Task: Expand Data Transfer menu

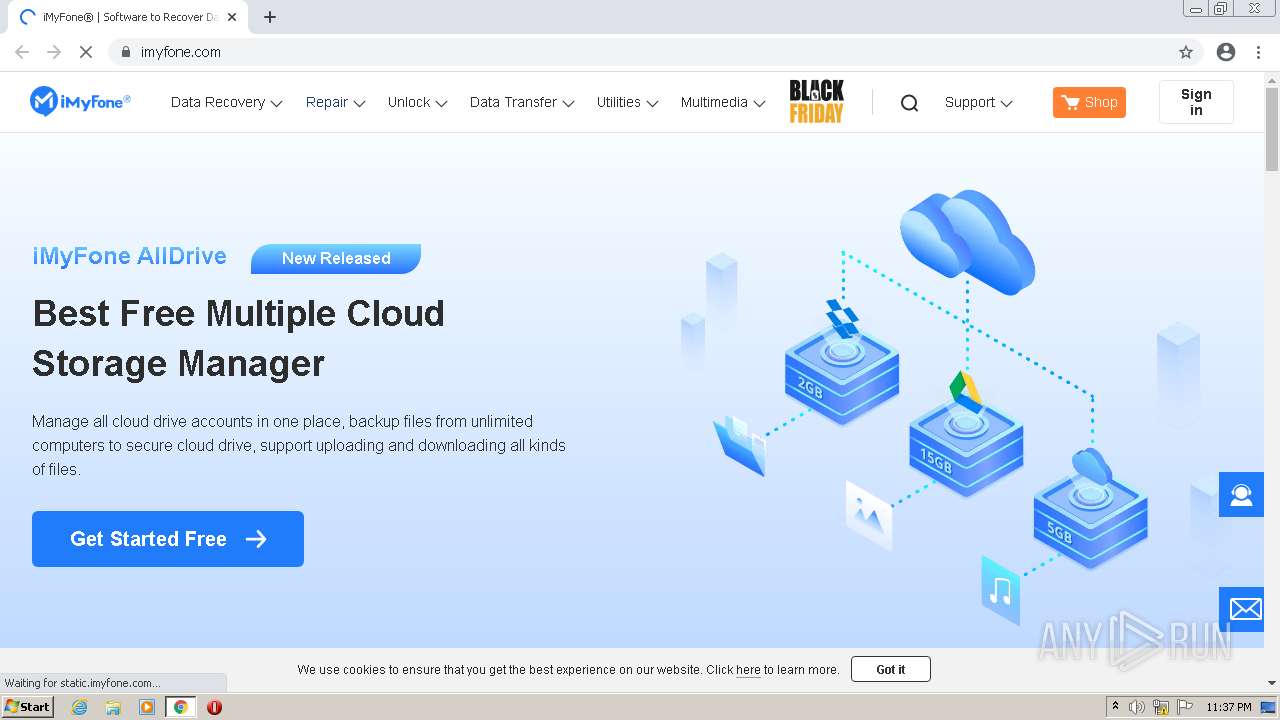Action: click(522, 102)
